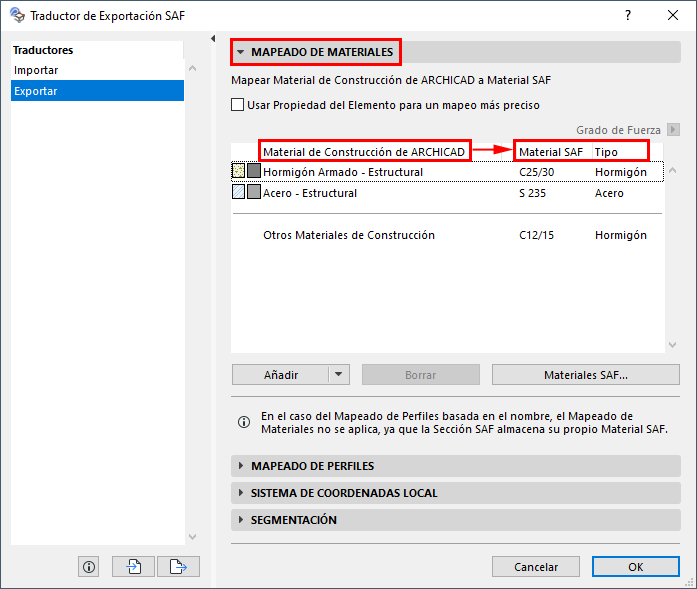Click the info icon beside the profile mapping note
Viewport: 697px width, 589px height.
[244, 422]
